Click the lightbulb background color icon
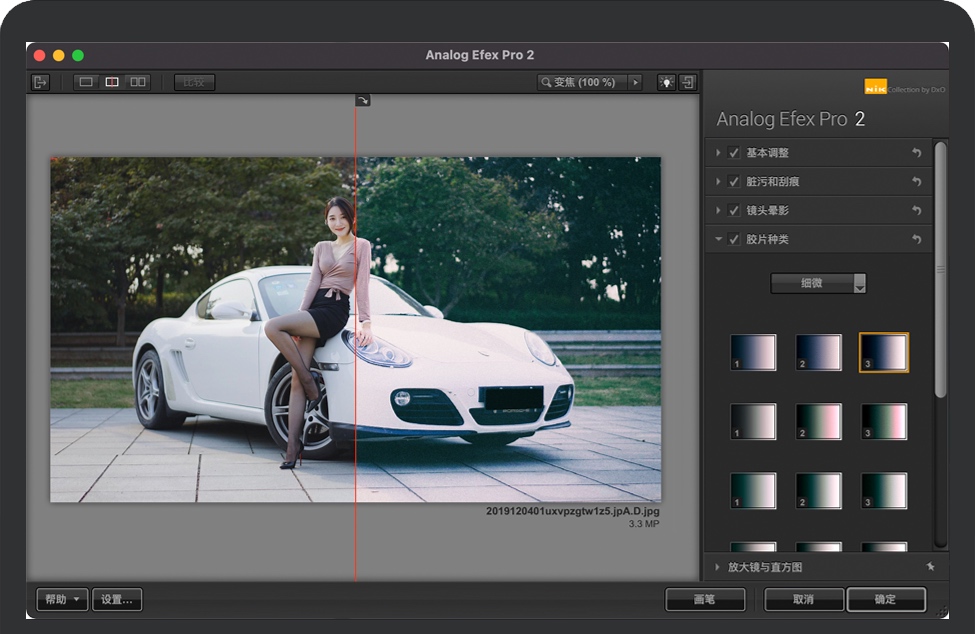 tap(666, 82)
